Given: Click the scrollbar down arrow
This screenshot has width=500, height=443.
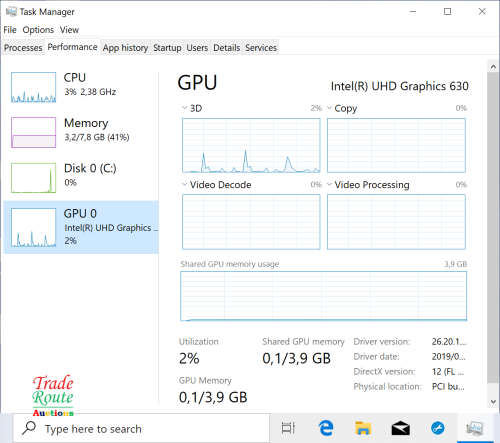Looking at the screenshot, I should [493, 402].
